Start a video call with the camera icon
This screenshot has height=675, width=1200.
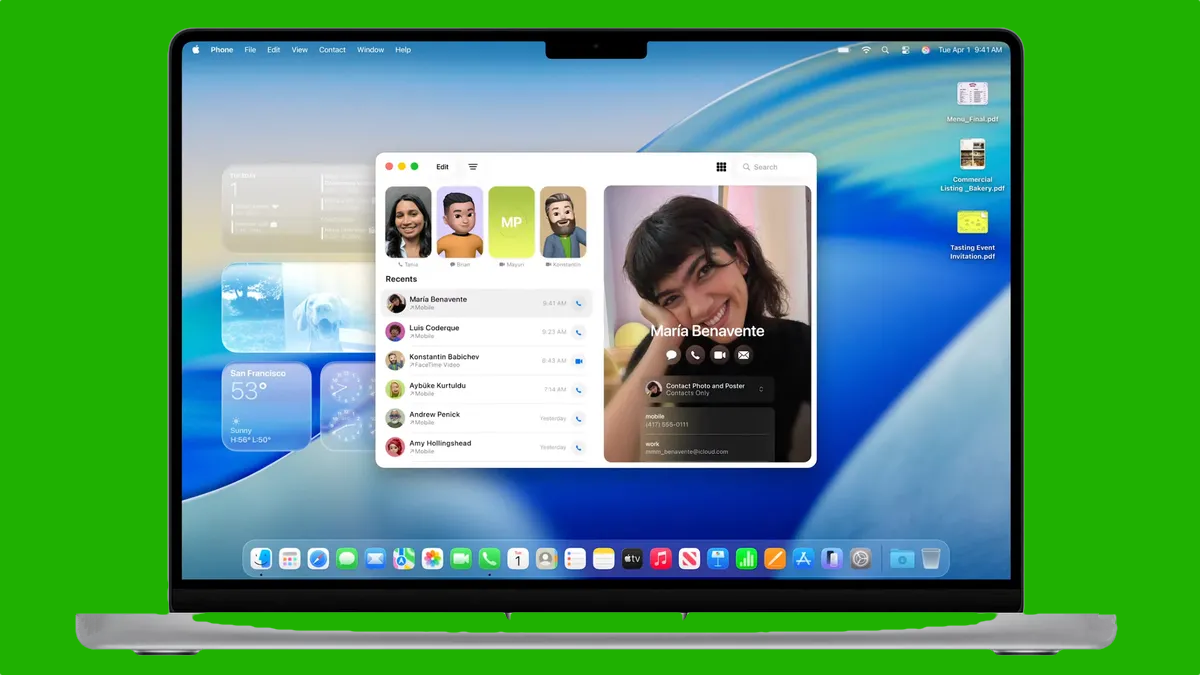719,355
